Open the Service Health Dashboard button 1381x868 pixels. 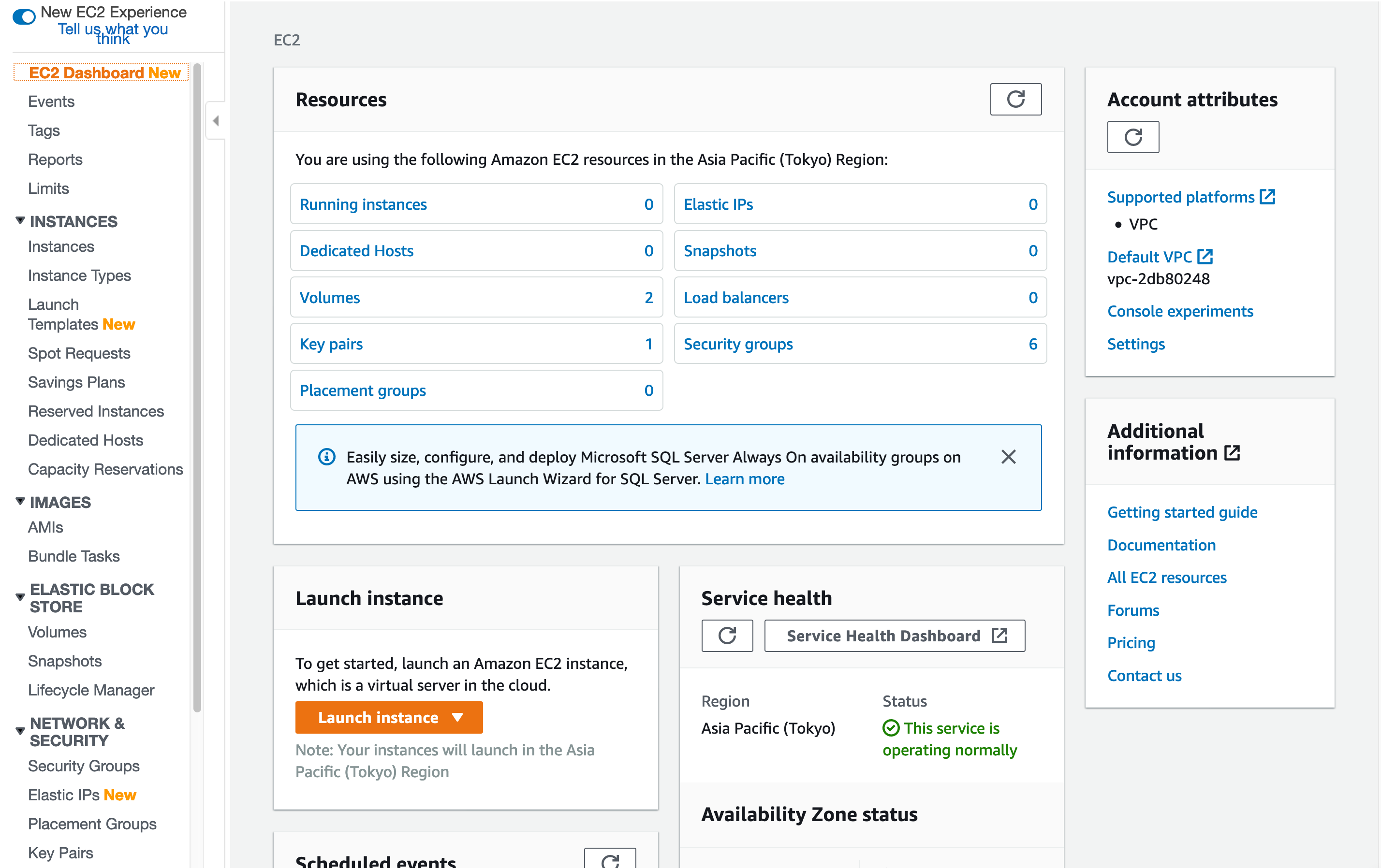click(895, 635)
